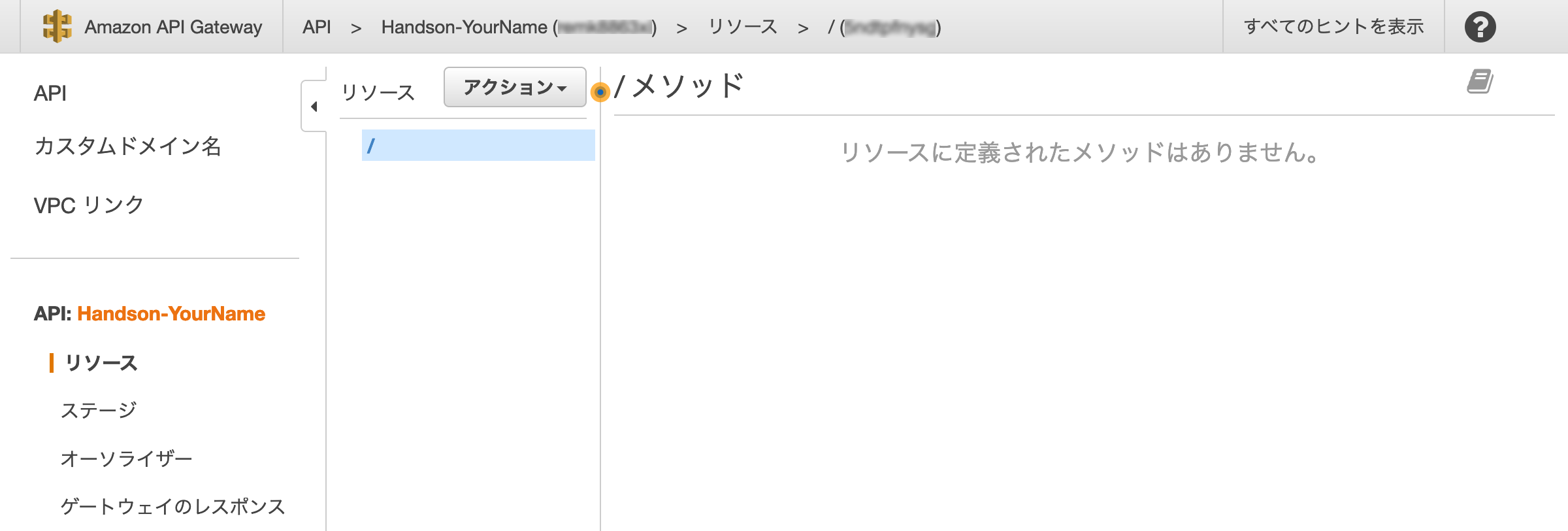Click the API breadcrumb link
Viewport: 1568px width, 531px height.
coord(317,27)
